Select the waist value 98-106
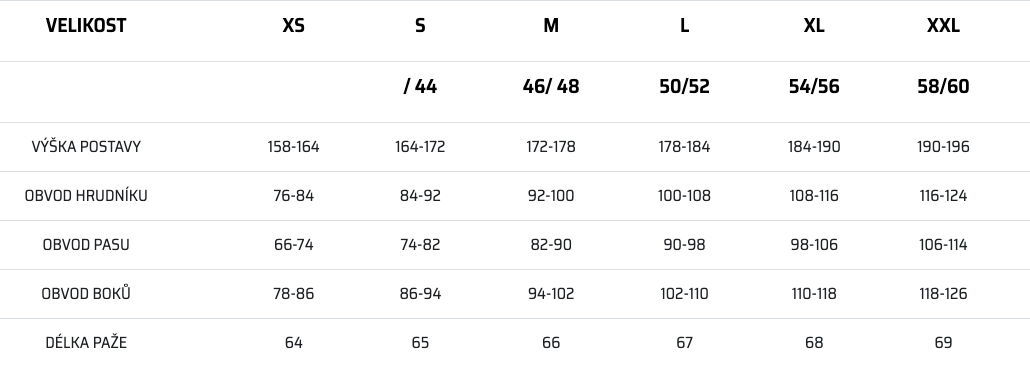 coord(814,245)
